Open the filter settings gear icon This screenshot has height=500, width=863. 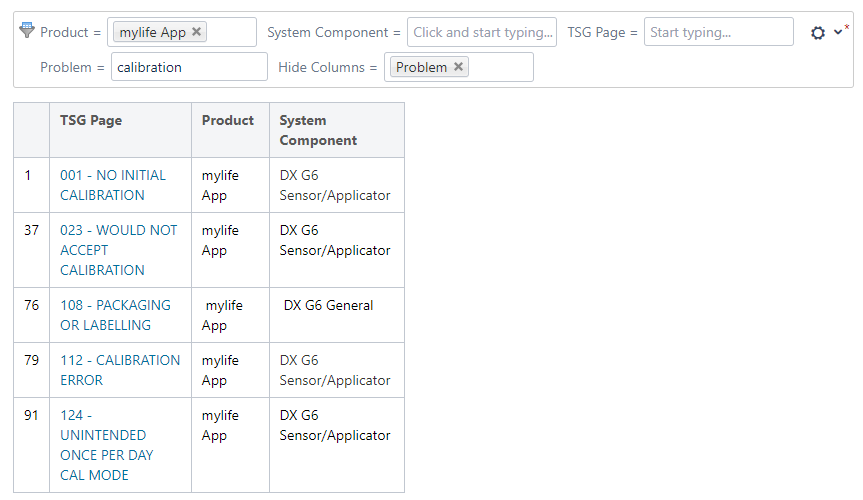tap(818, 33)
